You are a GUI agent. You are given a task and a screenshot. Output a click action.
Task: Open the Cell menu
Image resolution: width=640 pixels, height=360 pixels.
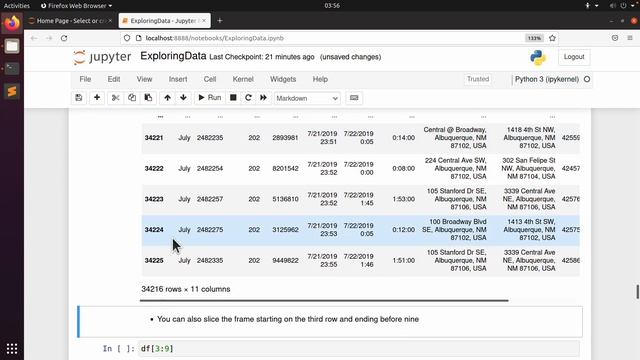210,79
